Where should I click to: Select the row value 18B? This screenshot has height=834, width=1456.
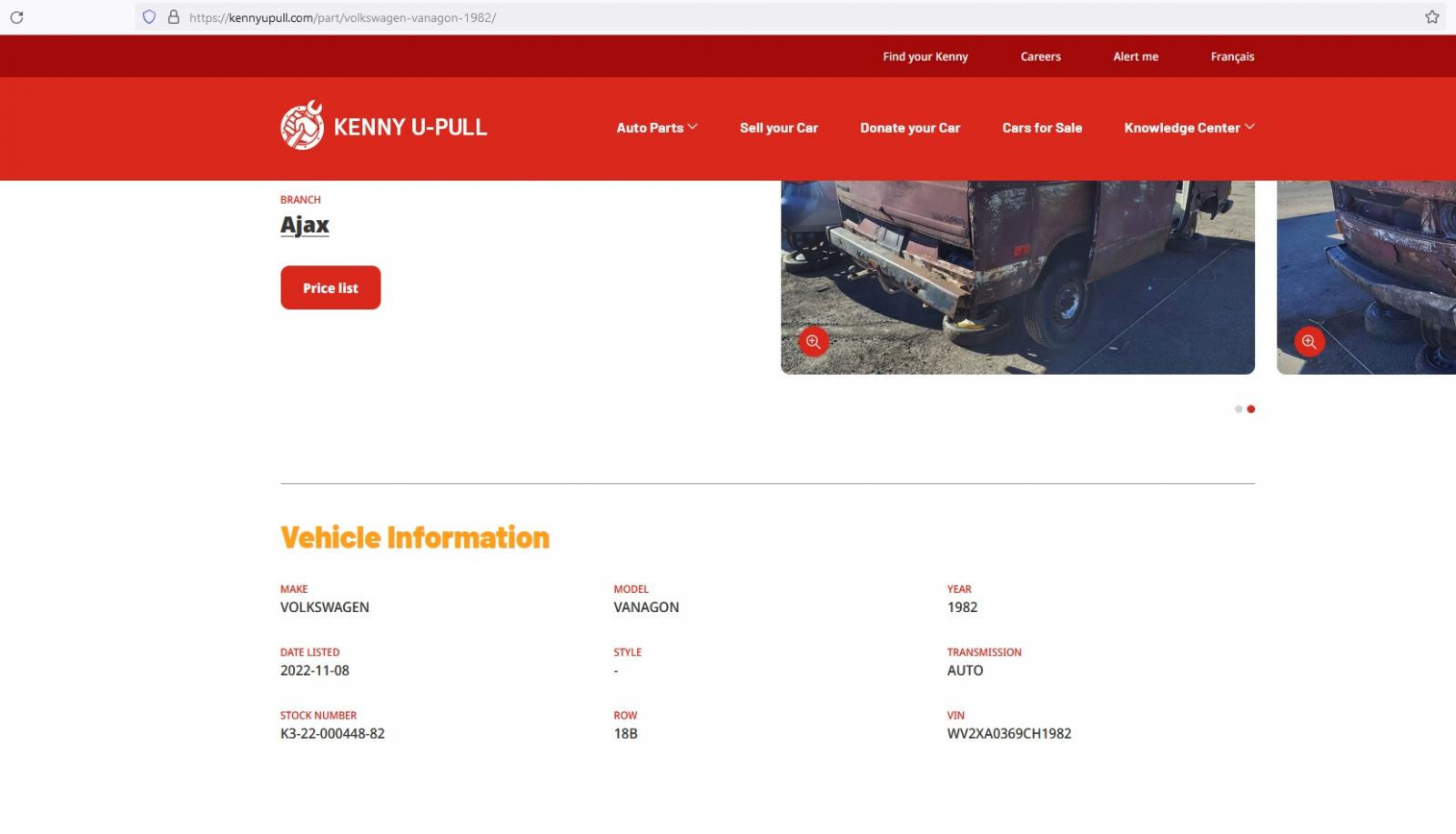[x=625, y=734]
